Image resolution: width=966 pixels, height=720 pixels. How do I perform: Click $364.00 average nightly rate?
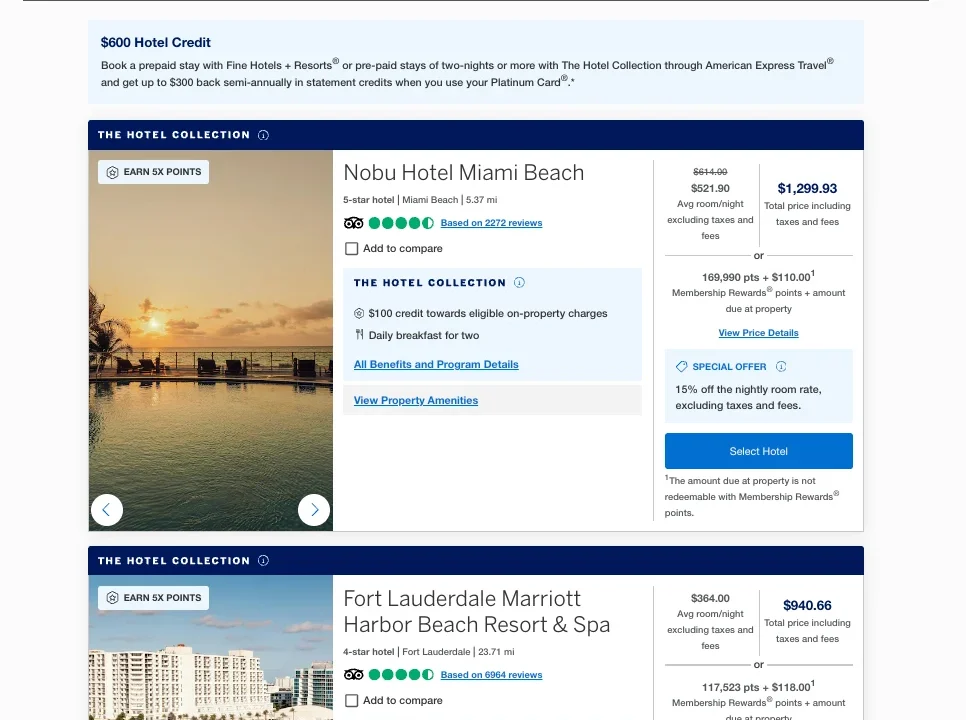[710, 599]
